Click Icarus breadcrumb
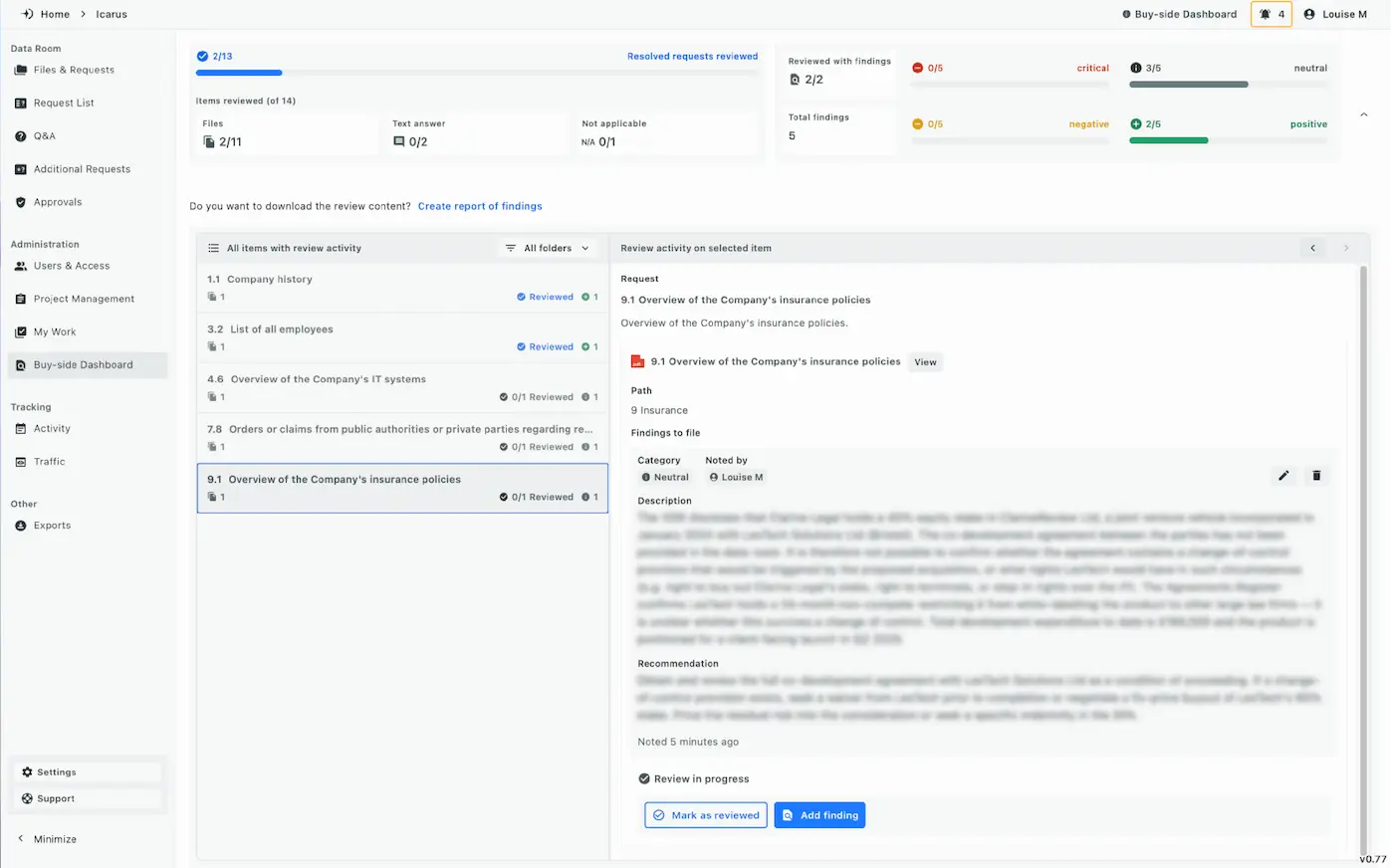The image size is (1394, 868). coord(112,14)
